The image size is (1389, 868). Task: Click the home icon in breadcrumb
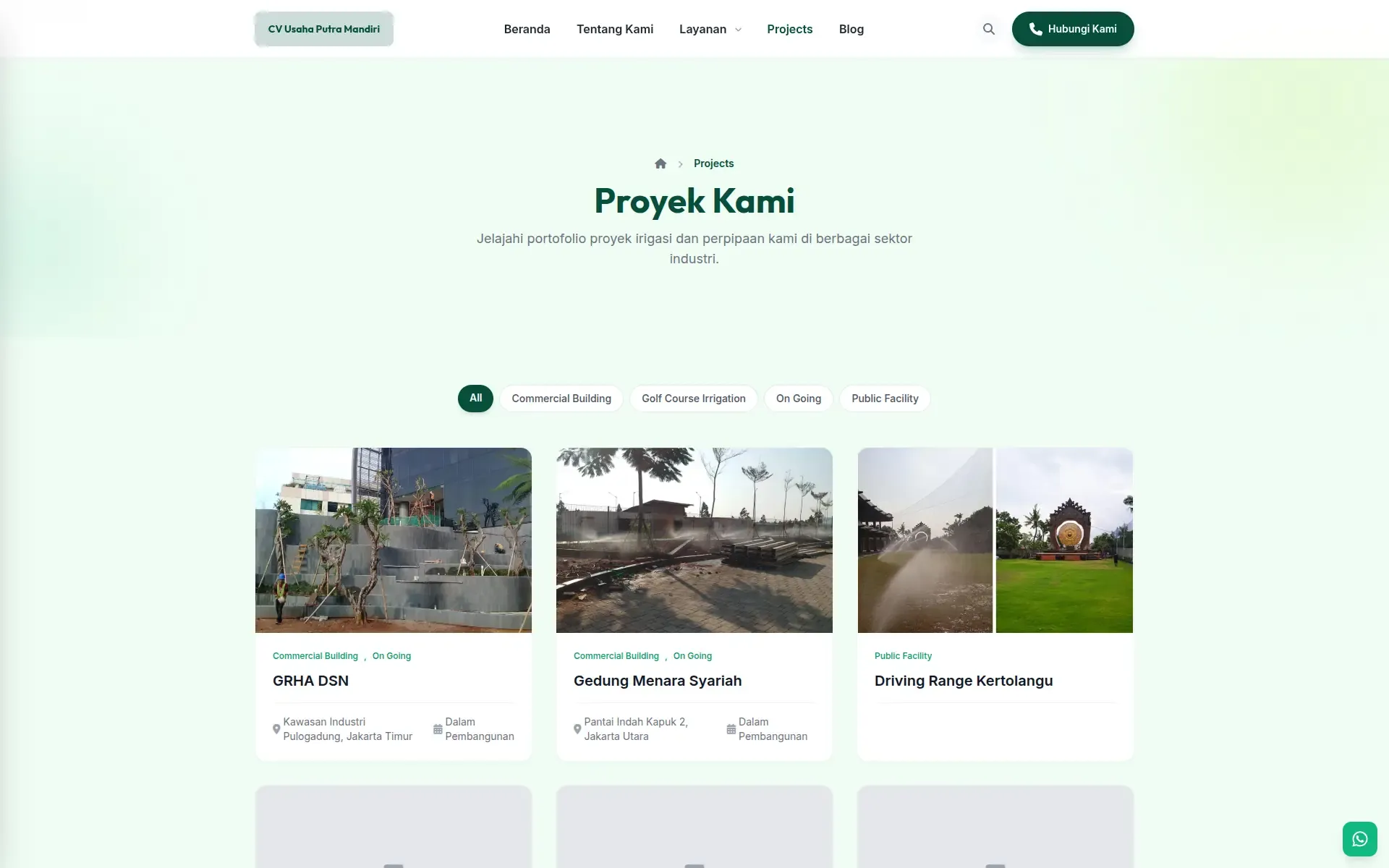point(660,163)
